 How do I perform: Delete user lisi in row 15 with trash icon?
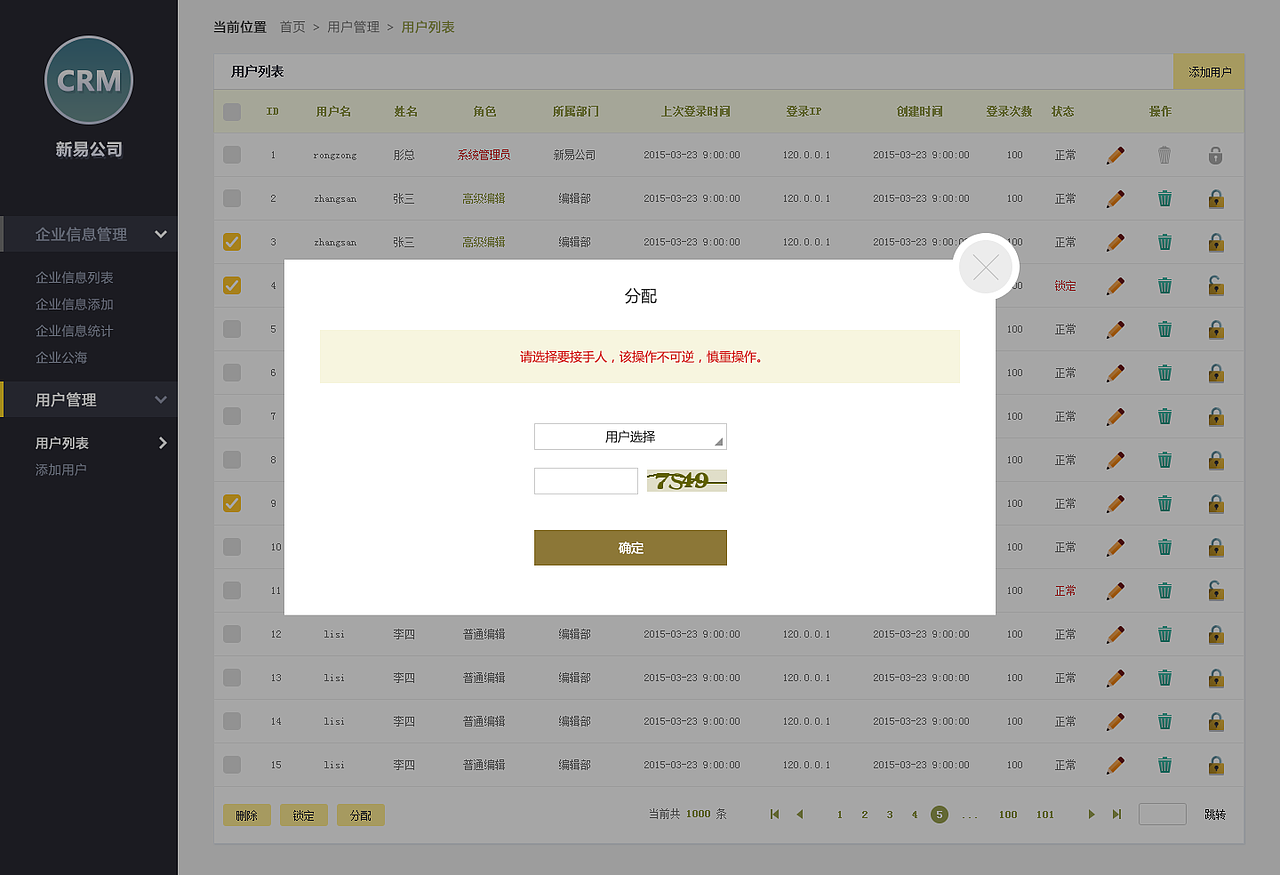[x=1164, y=764]
